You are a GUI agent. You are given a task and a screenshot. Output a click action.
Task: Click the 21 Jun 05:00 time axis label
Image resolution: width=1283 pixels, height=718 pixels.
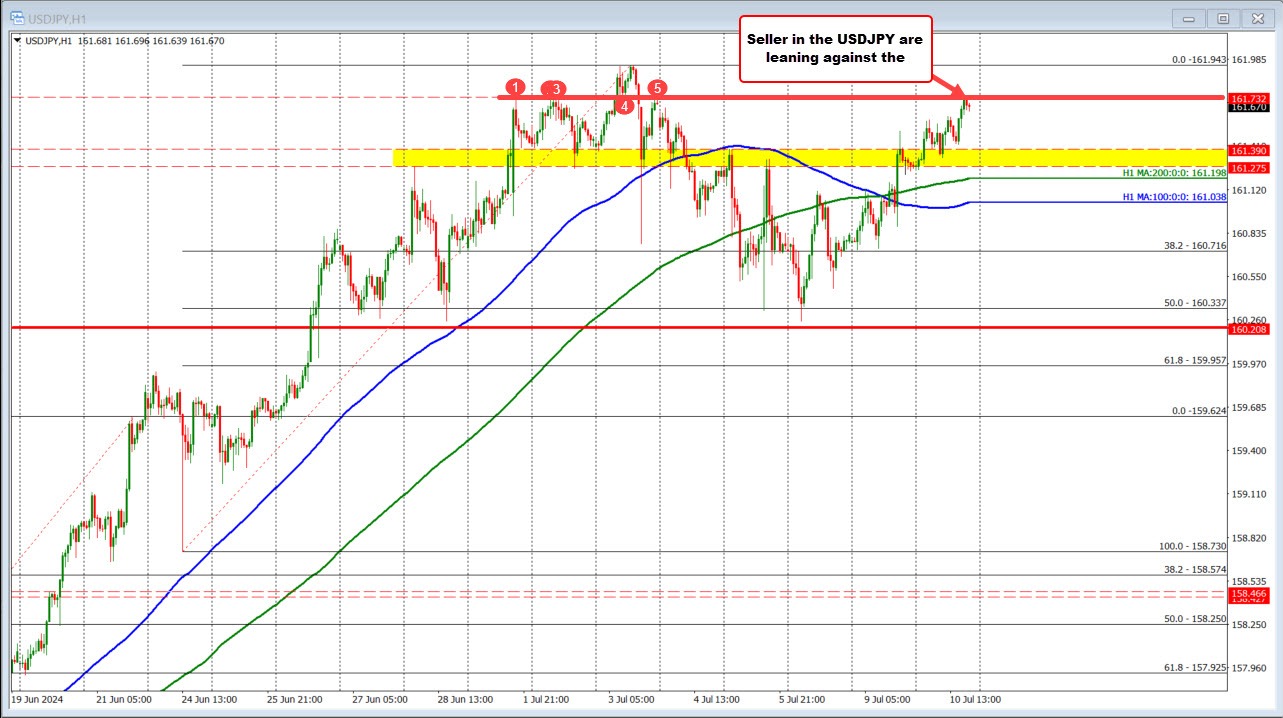125,699
